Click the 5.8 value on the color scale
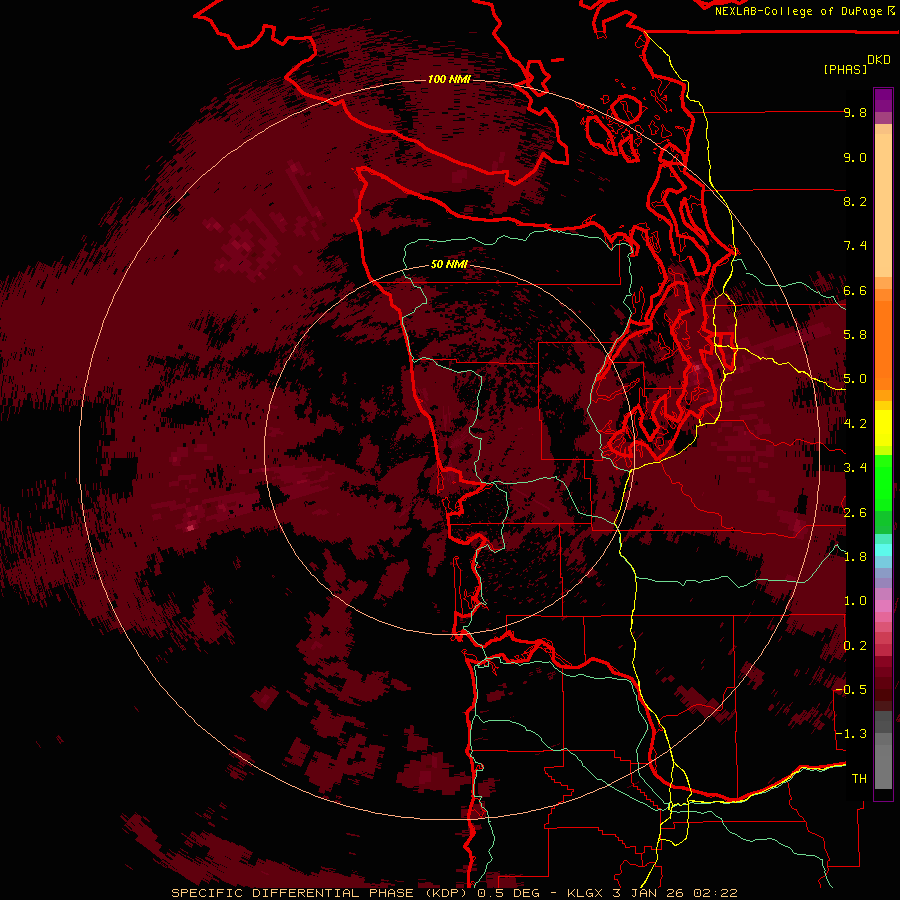The width and height of the screenshot is (900, 900). coord(855,335)
